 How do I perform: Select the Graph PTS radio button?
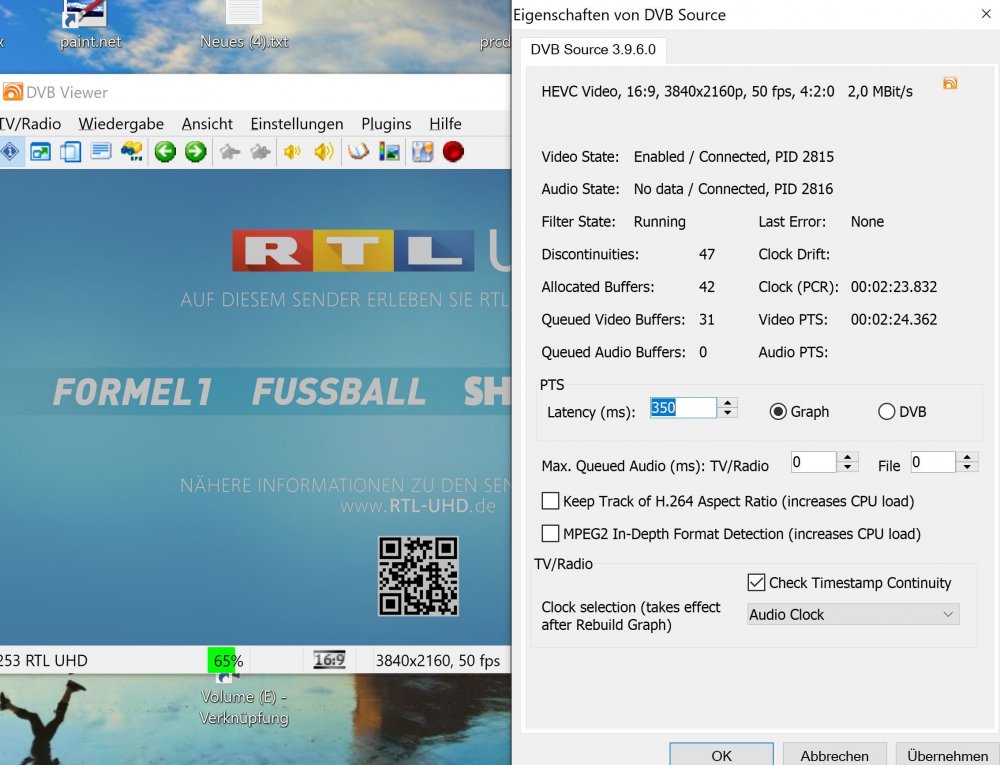[x=777, y=412]
